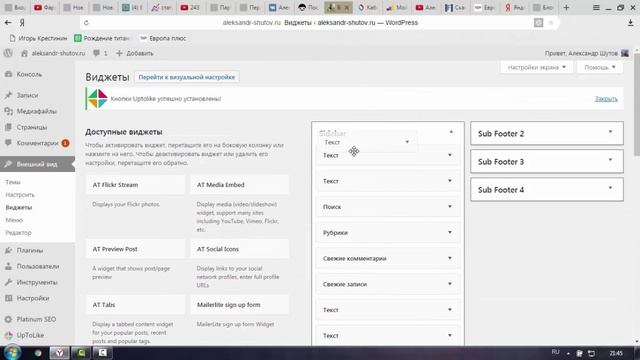
Task: Click the Страницы pages icon
Action: [x=8, y=127]
